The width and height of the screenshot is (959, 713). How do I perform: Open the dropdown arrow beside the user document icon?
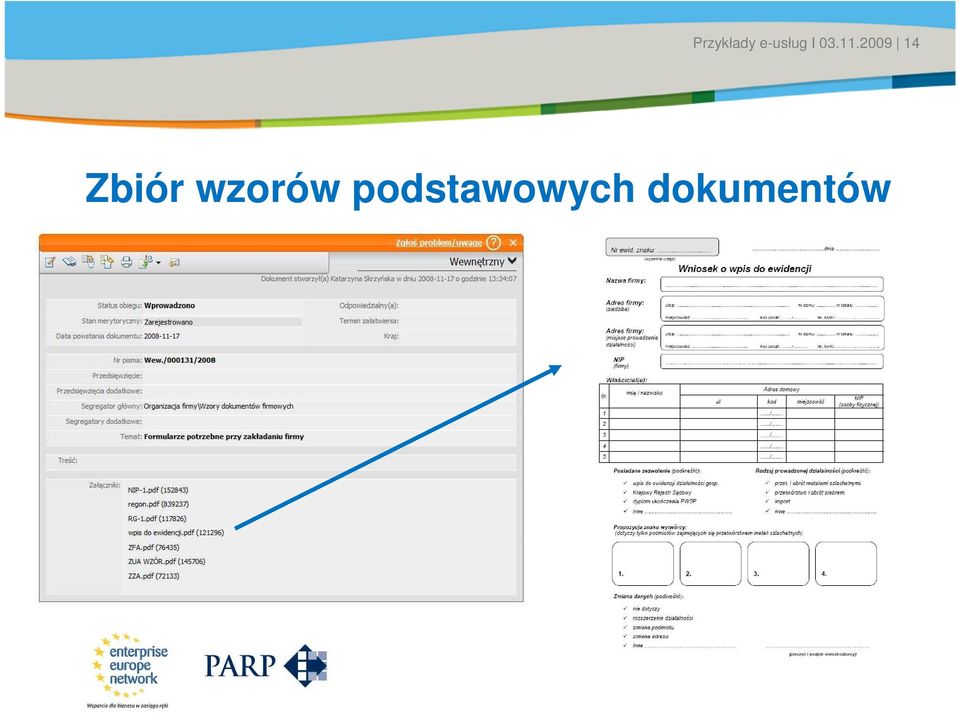click(158, 263)
